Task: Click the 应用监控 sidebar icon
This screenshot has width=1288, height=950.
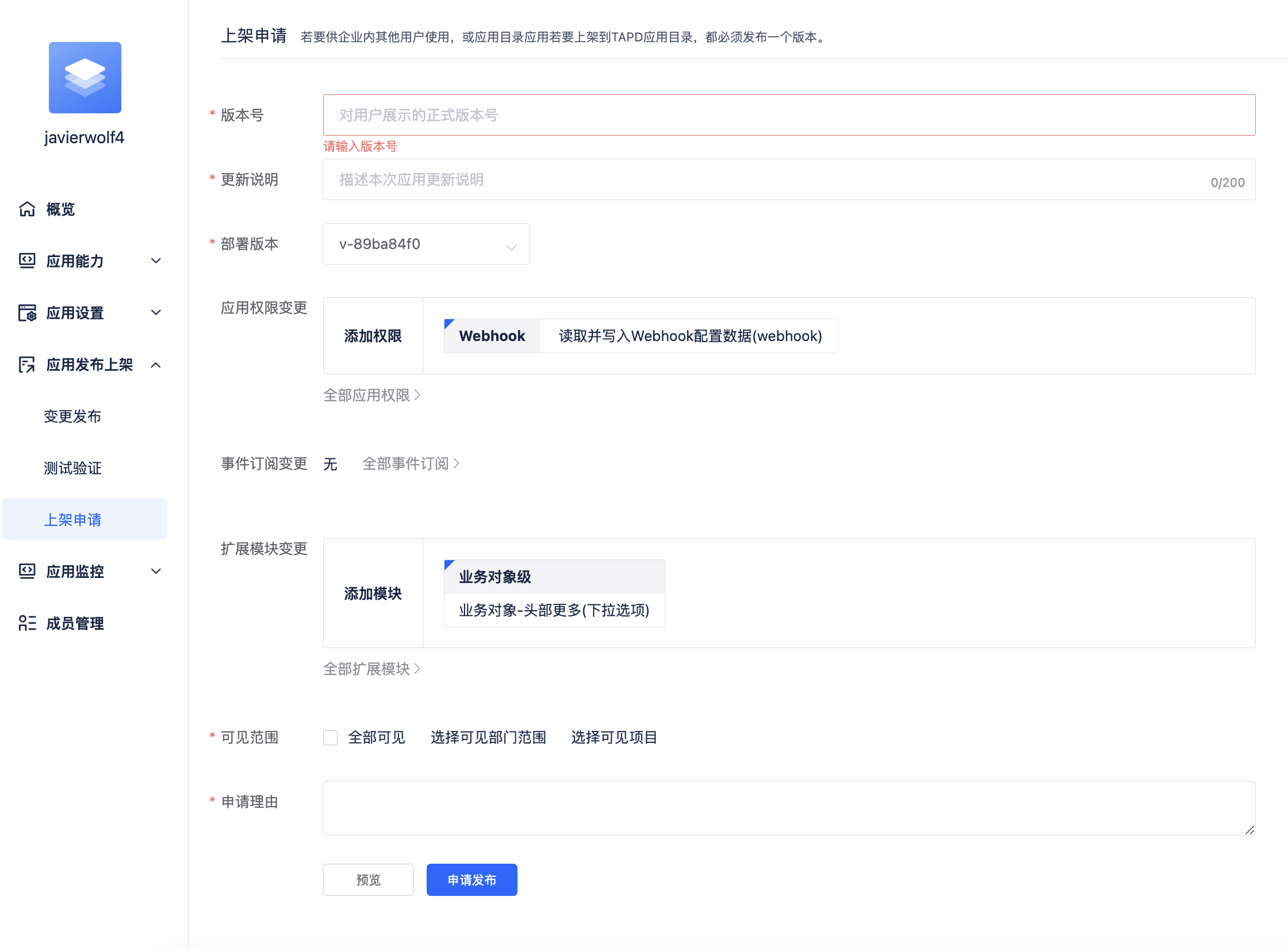Action: tap(27, 572)
